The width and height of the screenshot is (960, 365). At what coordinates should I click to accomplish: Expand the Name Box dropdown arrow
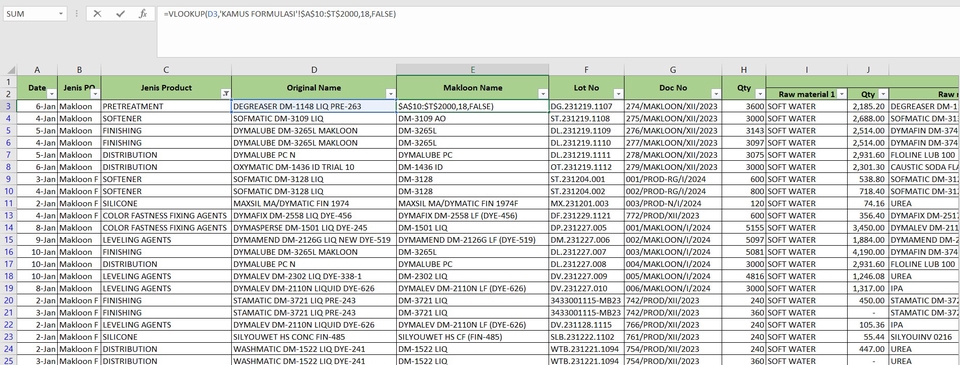(x=61, y=13)
